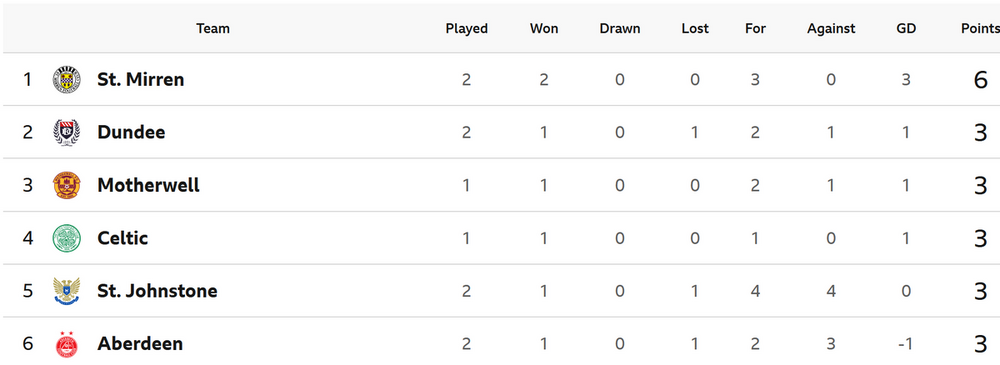The height and width of the screenshot is (365, 1000).
Task: Click the Team column header
Action: coord(213,29)
